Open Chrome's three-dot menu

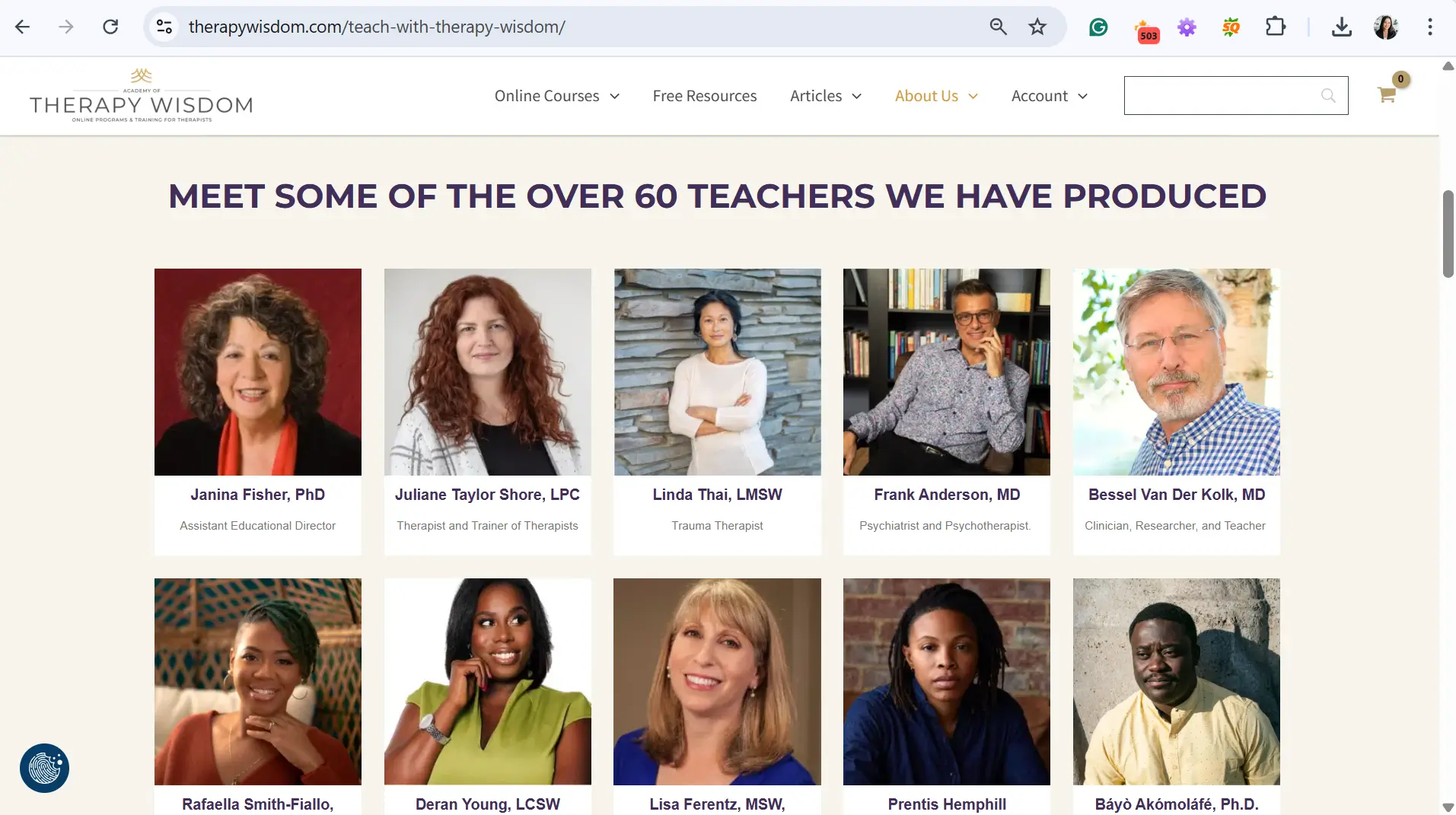[1430, 27]
